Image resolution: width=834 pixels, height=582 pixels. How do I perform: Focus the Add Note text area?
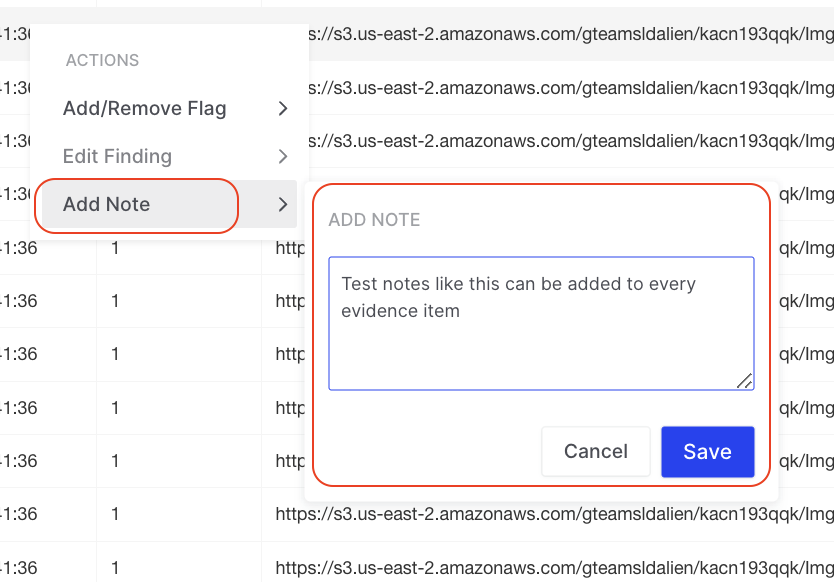coord(540,322)
